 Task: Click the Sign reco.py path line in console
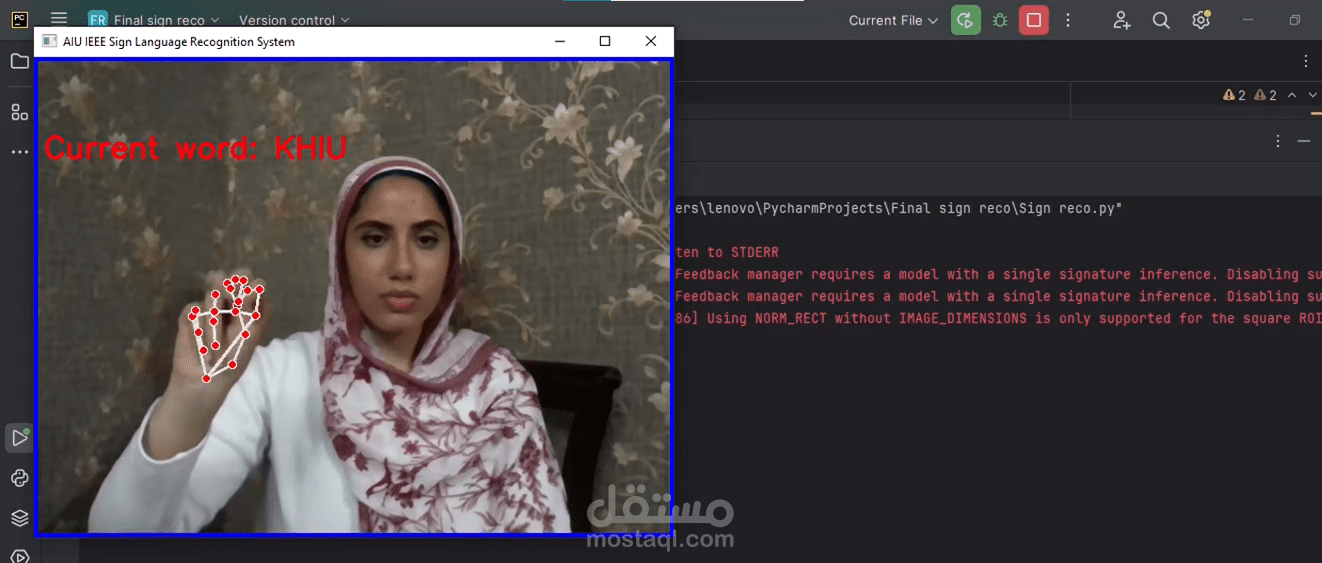899,208
